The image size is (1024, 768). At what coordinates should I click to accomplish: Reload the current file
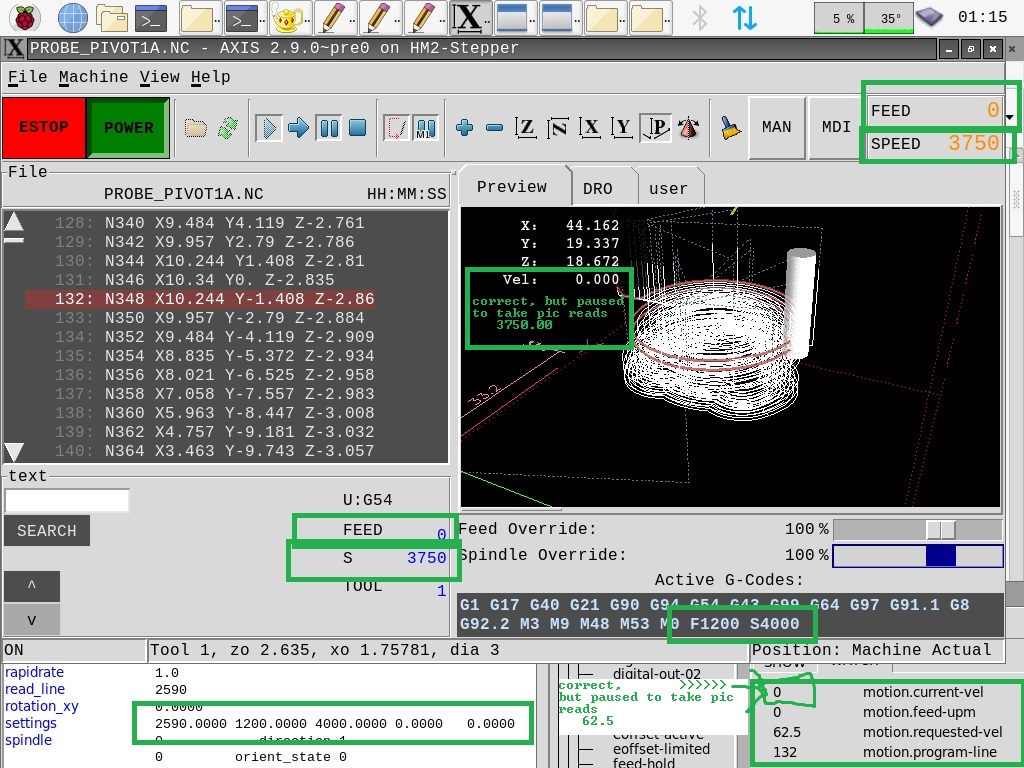(228, 128)
